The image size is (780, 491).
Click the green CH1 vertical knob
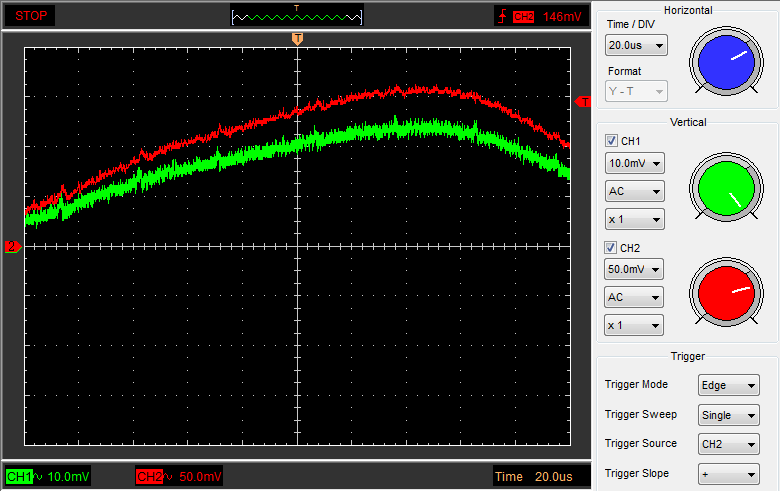coord(724,189)
